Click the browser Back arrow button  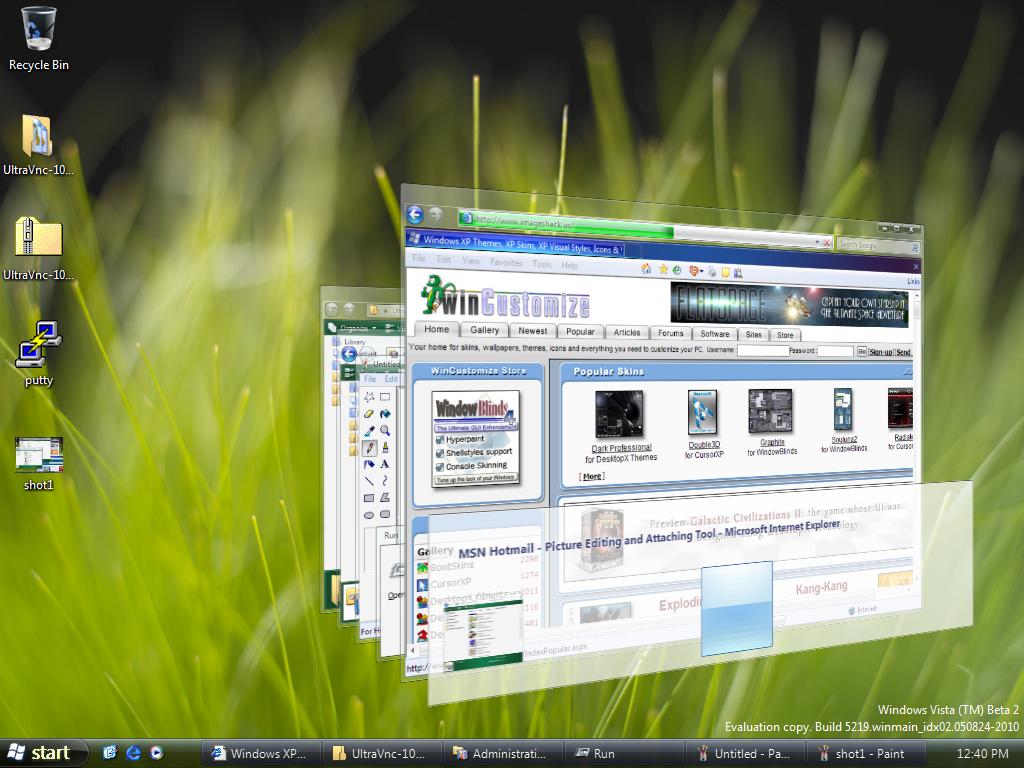click(415, 215)
